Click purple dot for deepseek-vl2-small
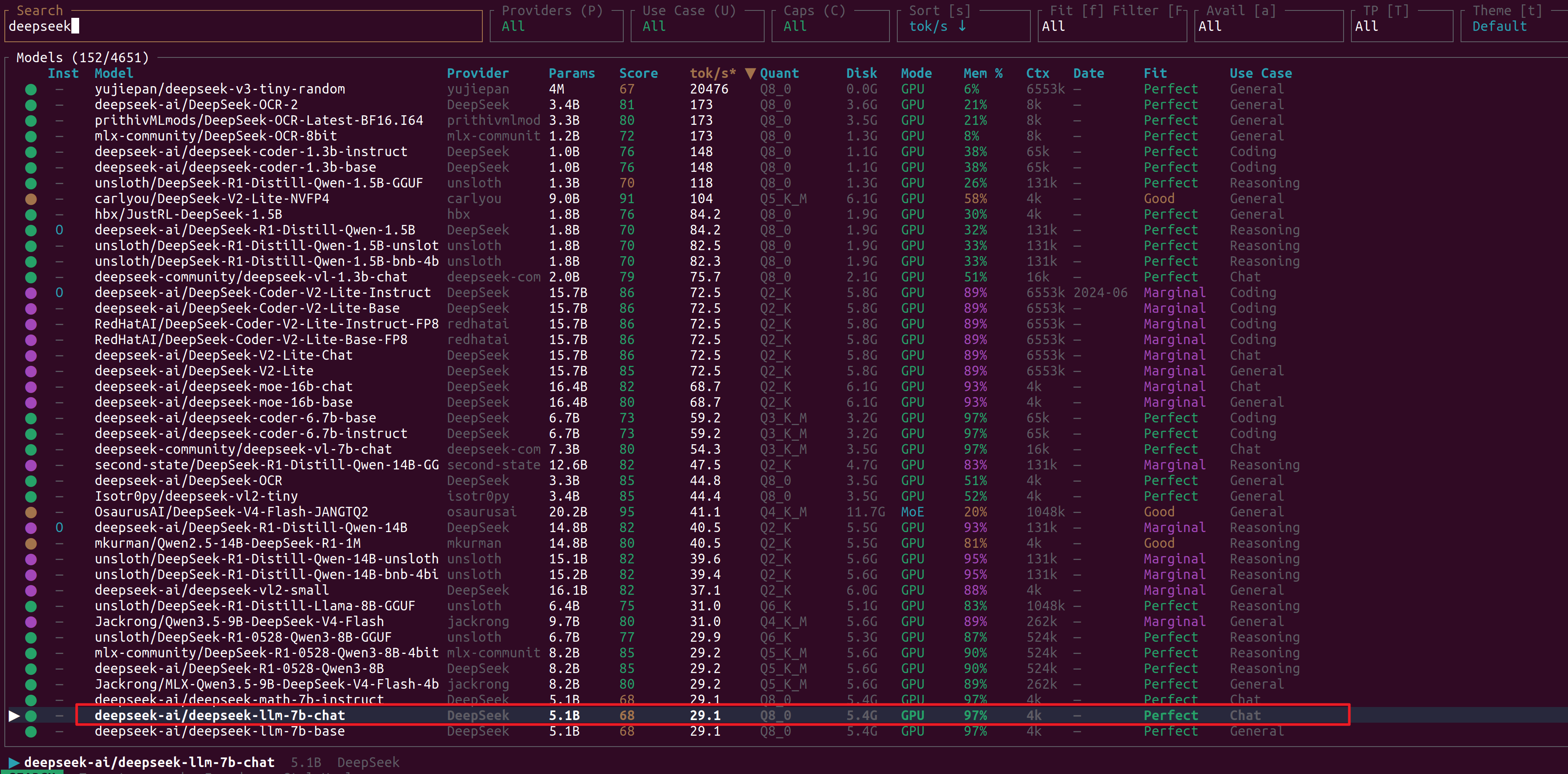This screenshot has width=1568, height=774. [x=31, y=591]
